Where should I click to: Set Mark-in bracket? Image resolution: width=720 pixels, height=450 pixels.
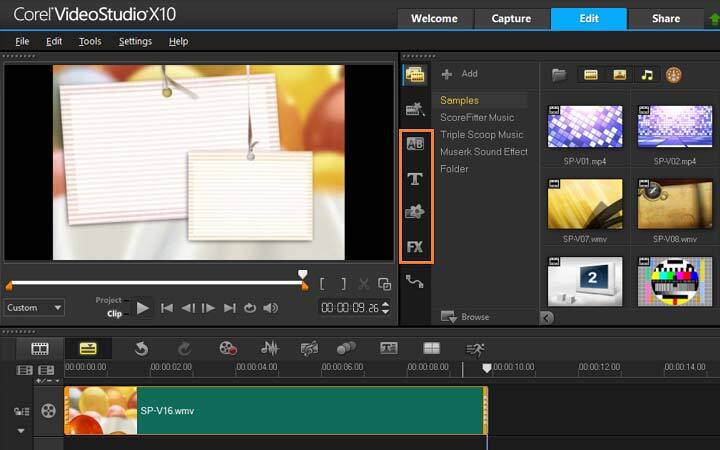point(322,284)
